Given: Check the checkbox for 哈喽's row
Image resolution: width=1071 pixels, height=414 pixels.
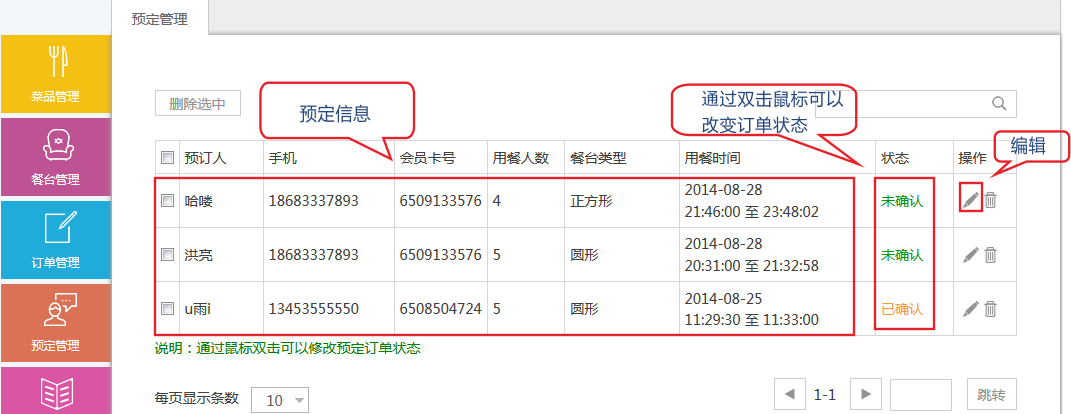Looking at the screenshot, I should click(167, 201).
